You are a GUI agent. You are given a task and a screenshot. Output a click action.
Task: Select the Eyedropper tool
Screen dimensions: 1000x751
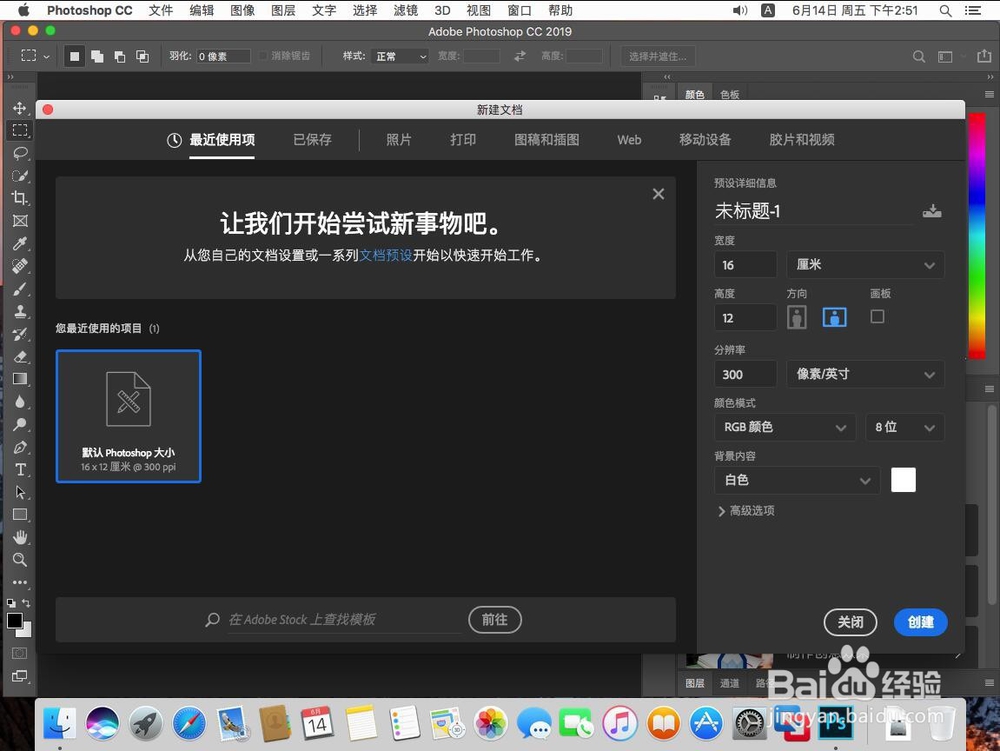pos(20,244)
